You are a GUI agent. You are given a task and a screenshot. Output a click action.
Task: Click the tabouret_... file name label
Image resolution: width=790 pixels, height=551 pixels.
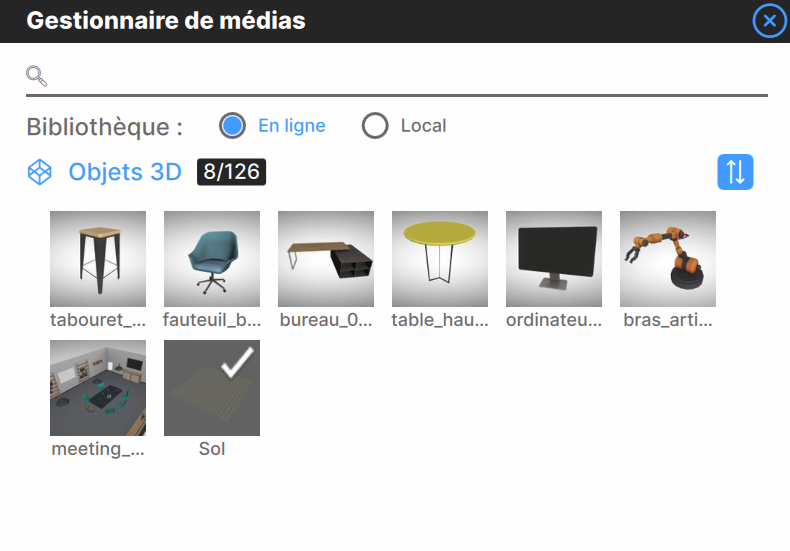(x=98, y=320)
